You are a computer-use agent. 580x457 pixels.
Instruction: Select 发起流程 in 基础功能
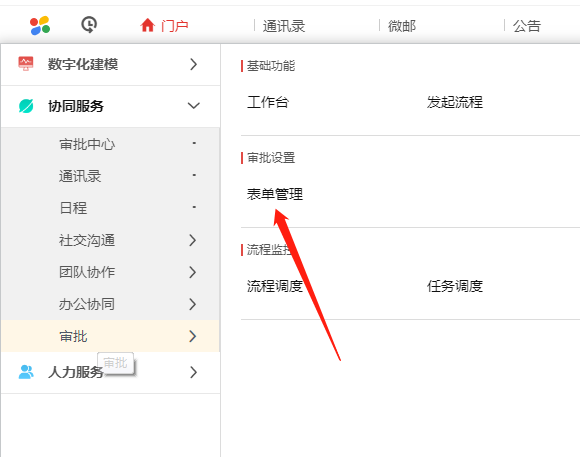(455, 102)
